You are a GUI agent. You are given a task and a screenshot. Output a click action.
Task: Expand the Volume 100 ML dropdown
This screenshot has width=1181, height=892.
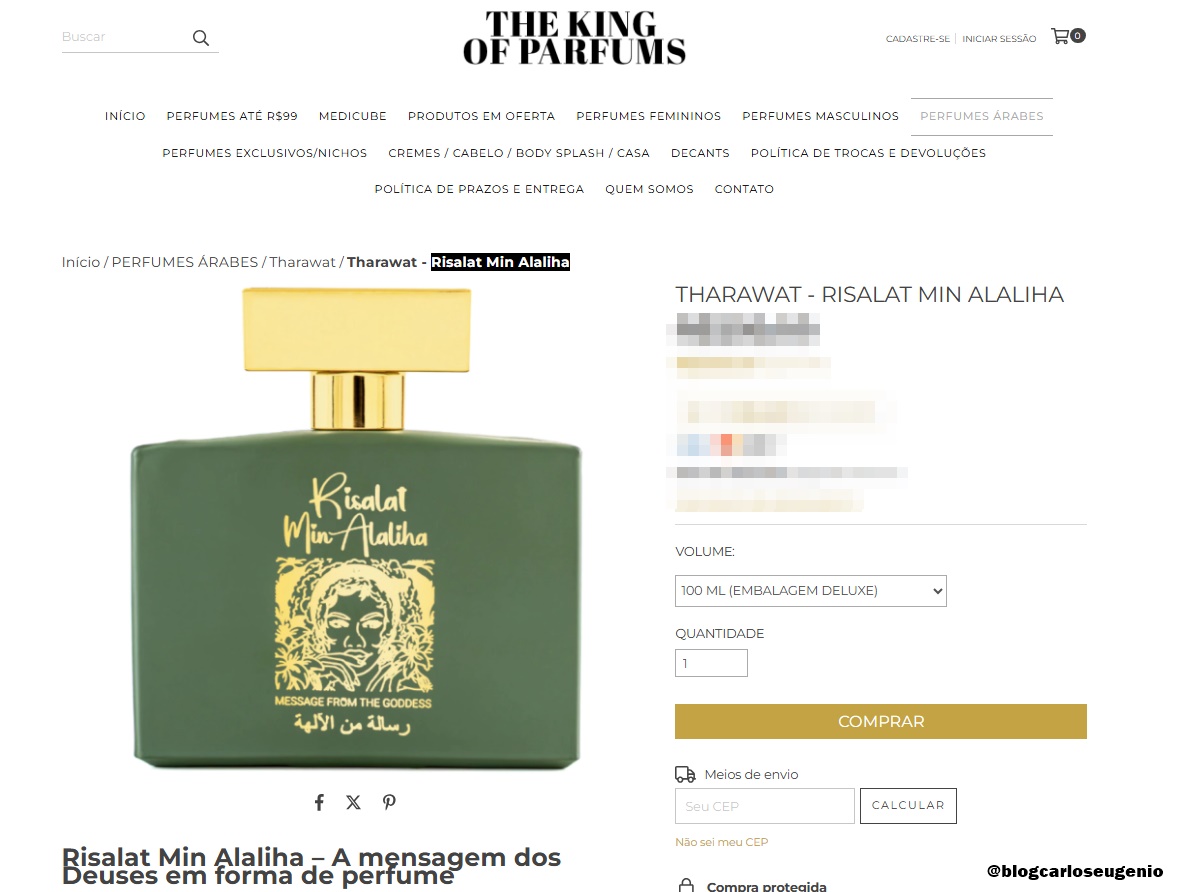coord(810,591)
